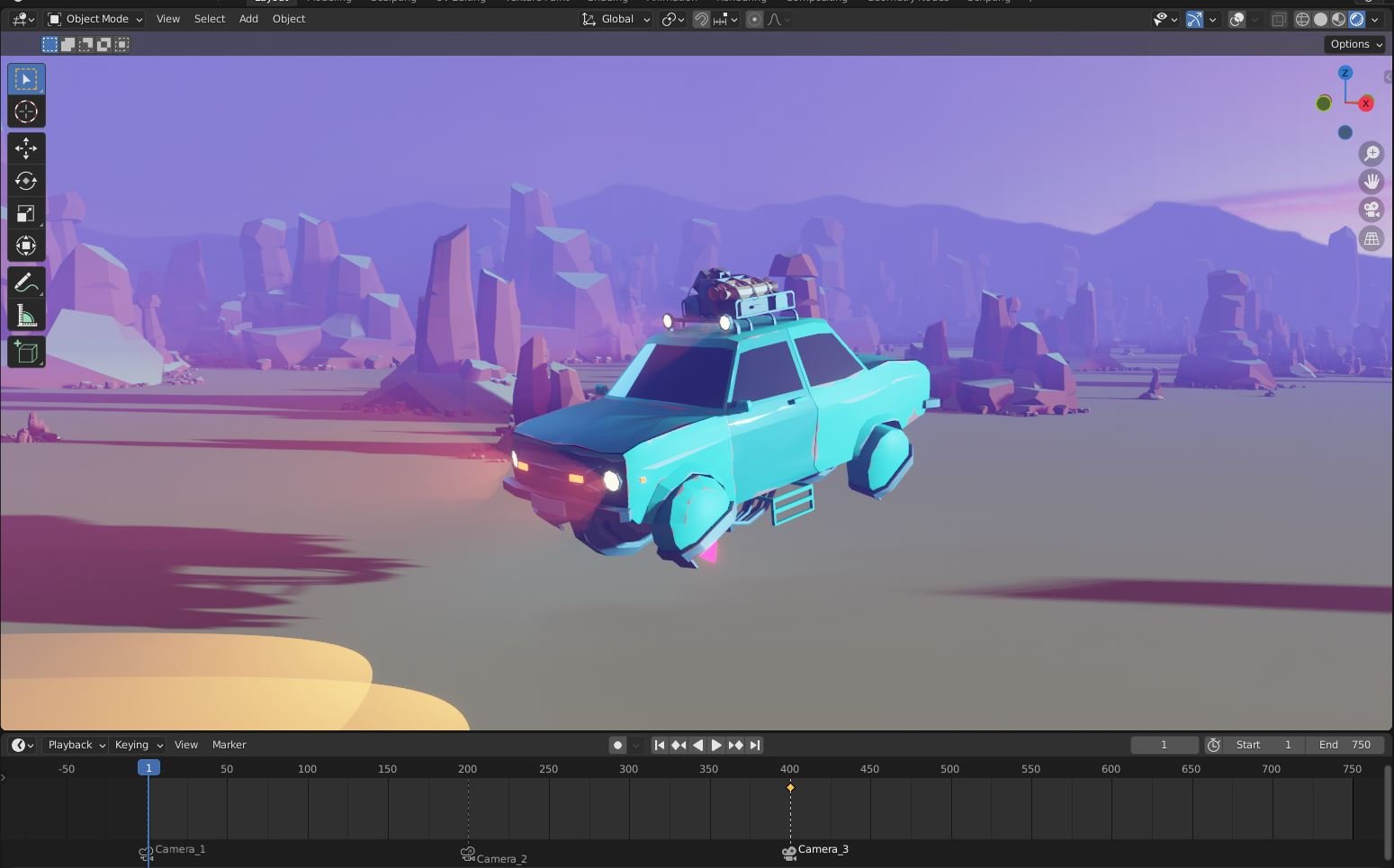This screenshot has width=1394, height=868.
Task: Click the current frame field
Action: (1165, 745)
